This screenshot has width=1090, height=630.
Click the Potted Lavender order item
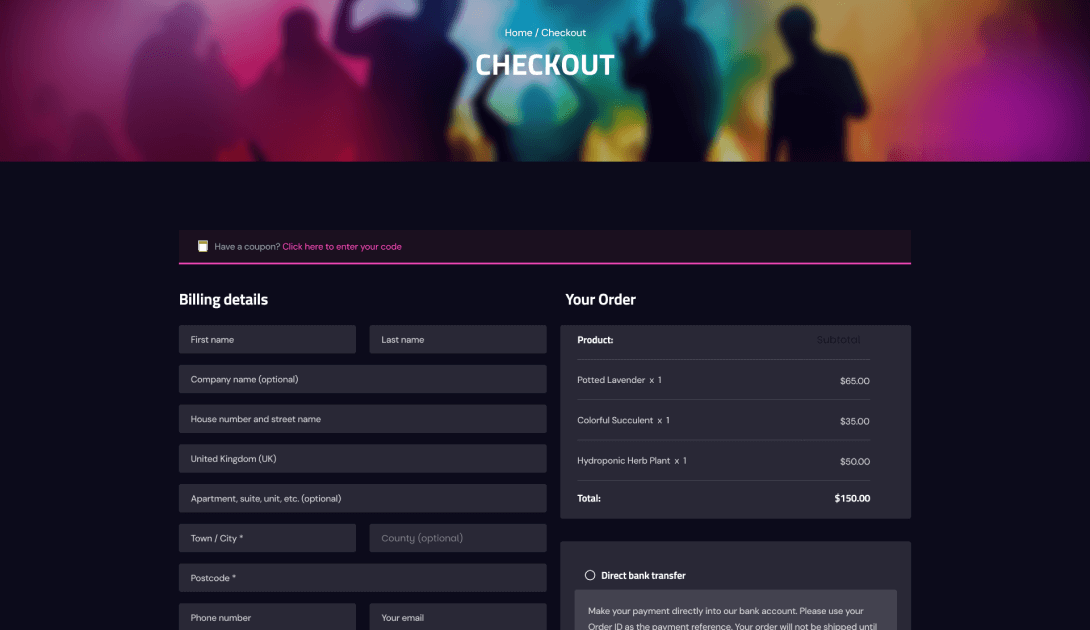pyautogui.click(x=611, y=380)
